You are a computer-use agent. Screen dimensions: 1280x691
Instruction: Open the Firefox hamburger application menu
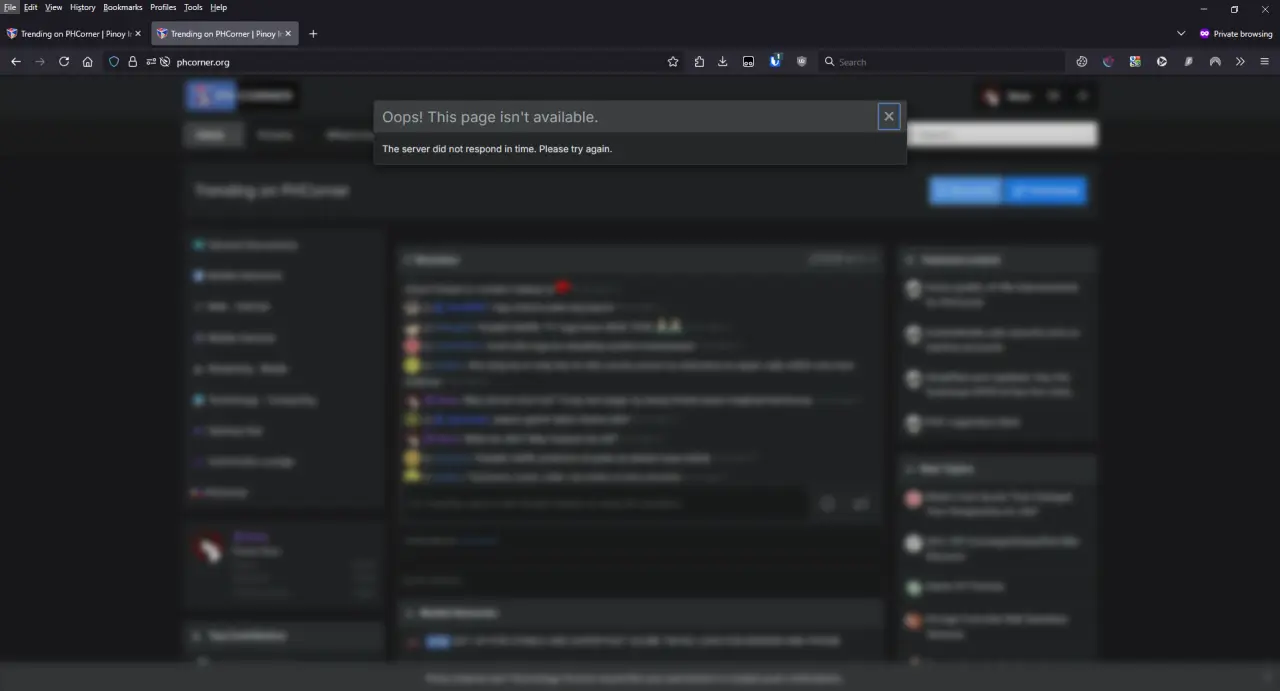pyautogui.click(x=1265, y=62)
